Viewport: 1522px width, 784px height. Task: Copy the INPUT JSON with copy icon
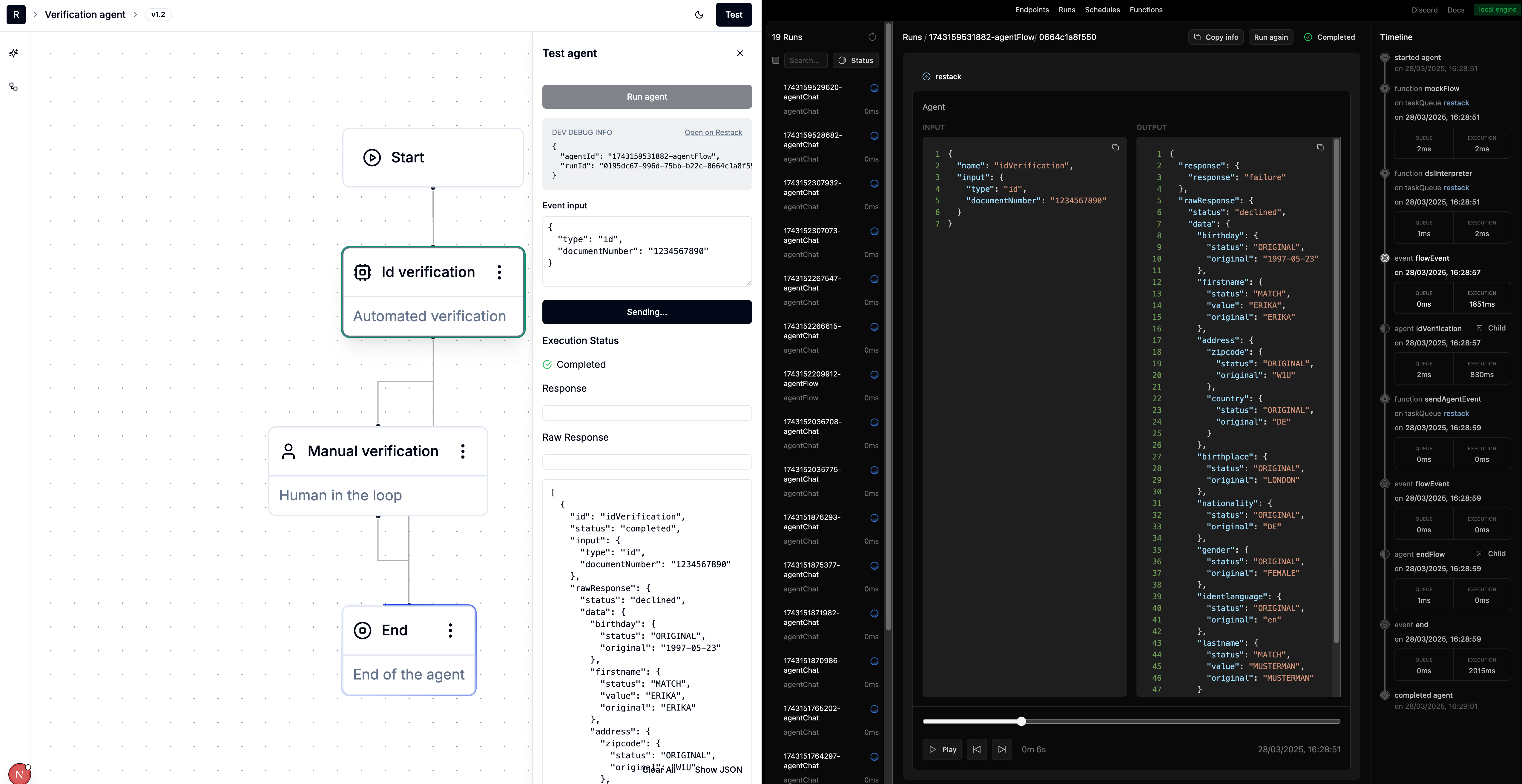point(1115,147)
